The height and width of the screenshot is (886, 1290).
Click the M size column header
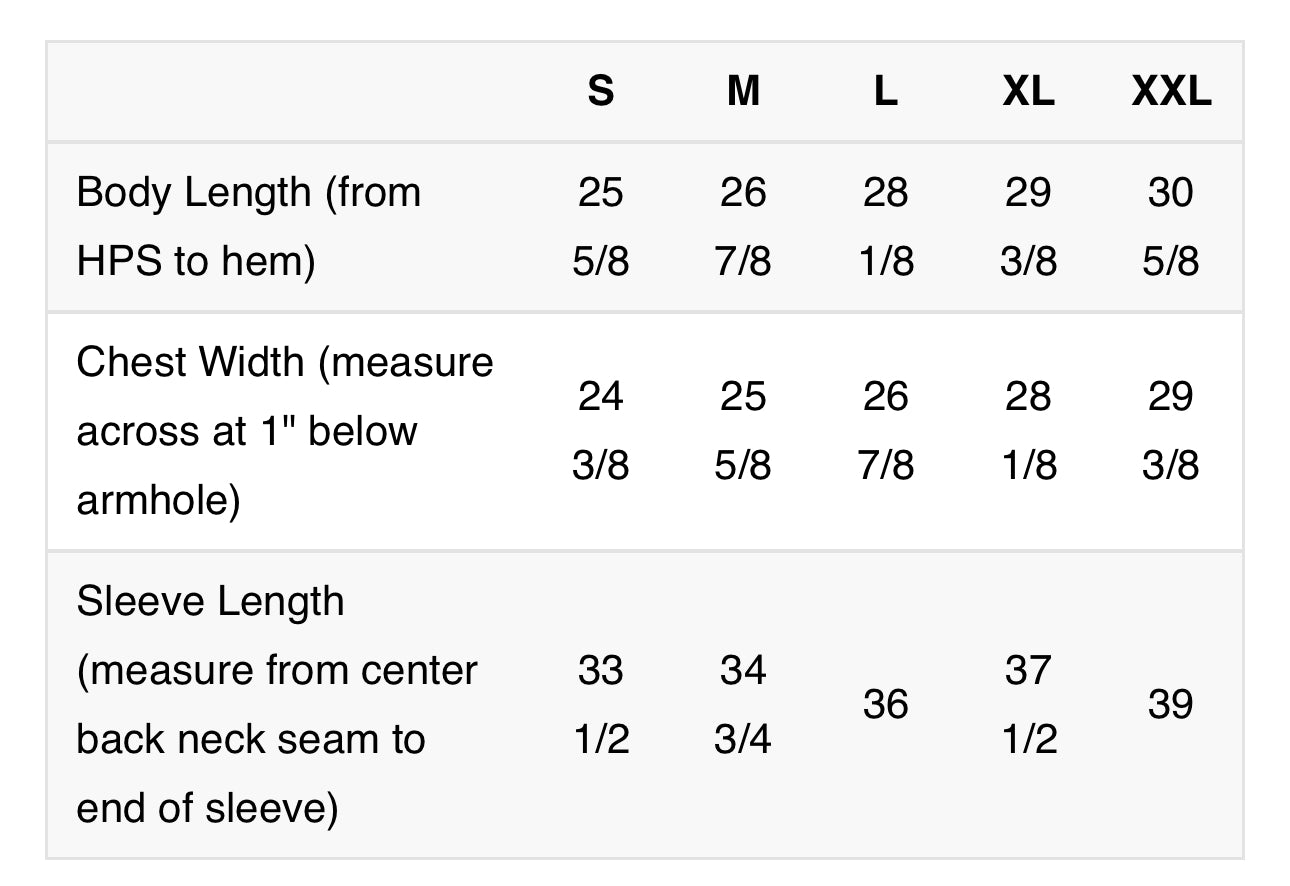pyautogui.click(x=743, y=92)
